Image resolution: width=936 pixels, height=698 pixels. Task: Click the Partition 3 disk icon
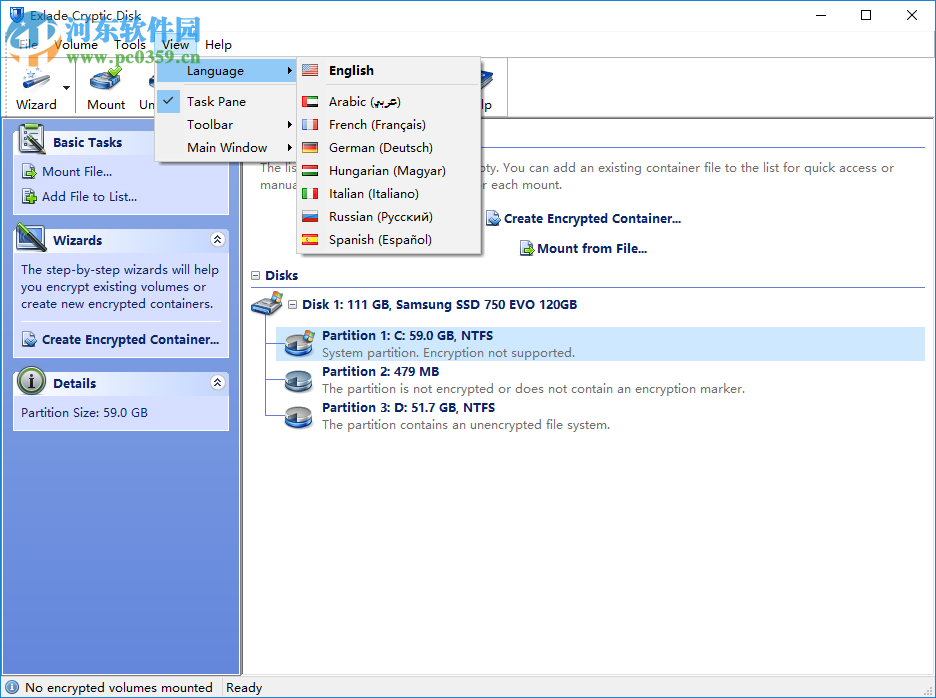click(x=298, y=417)
